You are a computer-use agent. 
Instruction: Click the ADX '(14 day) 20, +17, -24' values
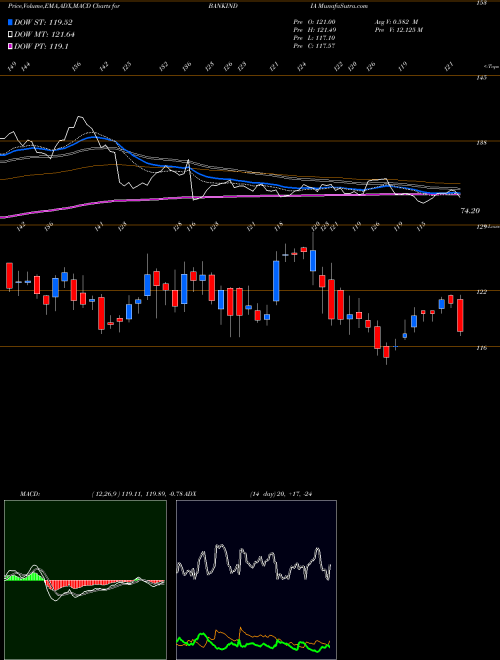pos(281,494)
